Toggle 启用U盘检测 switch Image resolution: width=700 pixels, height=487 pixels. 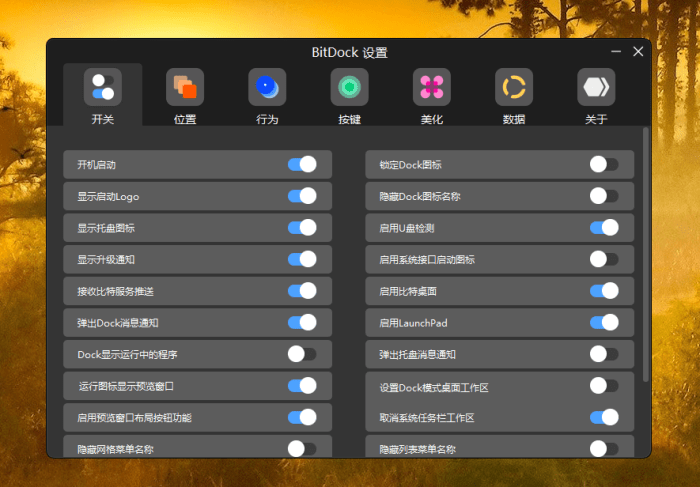pos(604,228)
